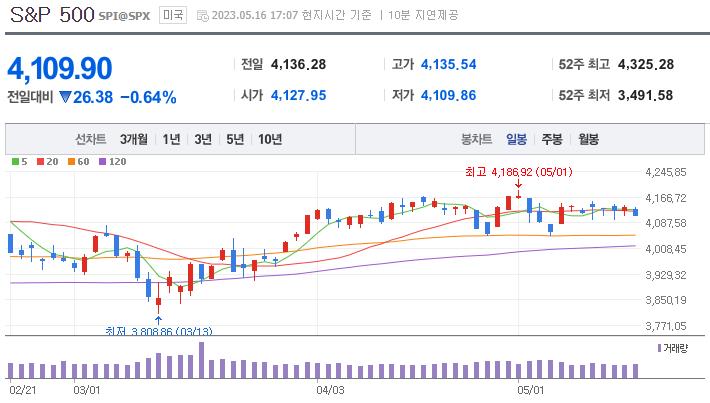Switch to 월봉 monthly candle chart

coord(588,139)
